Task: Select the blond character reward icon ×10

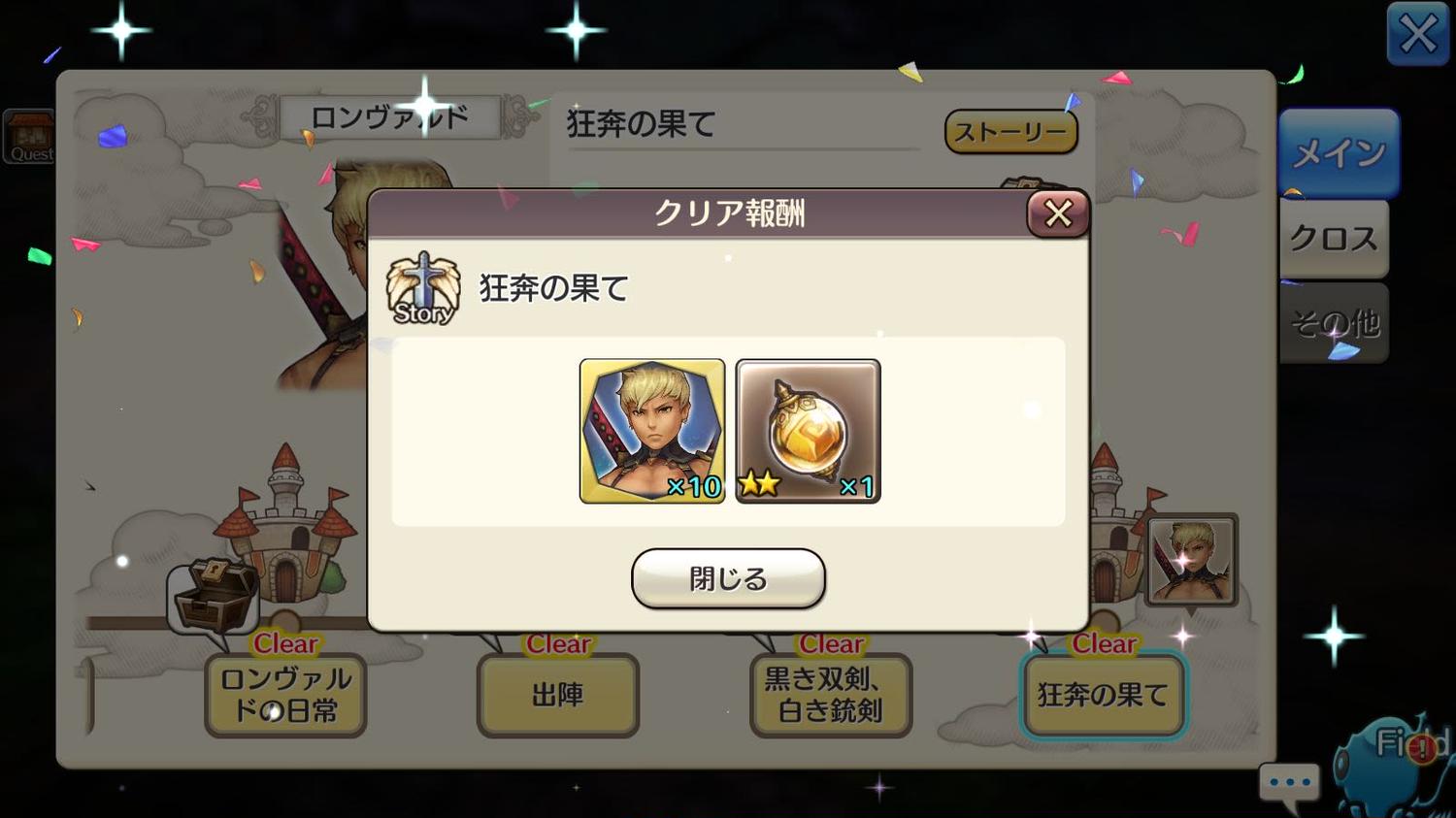Action: tap(652, 431)
